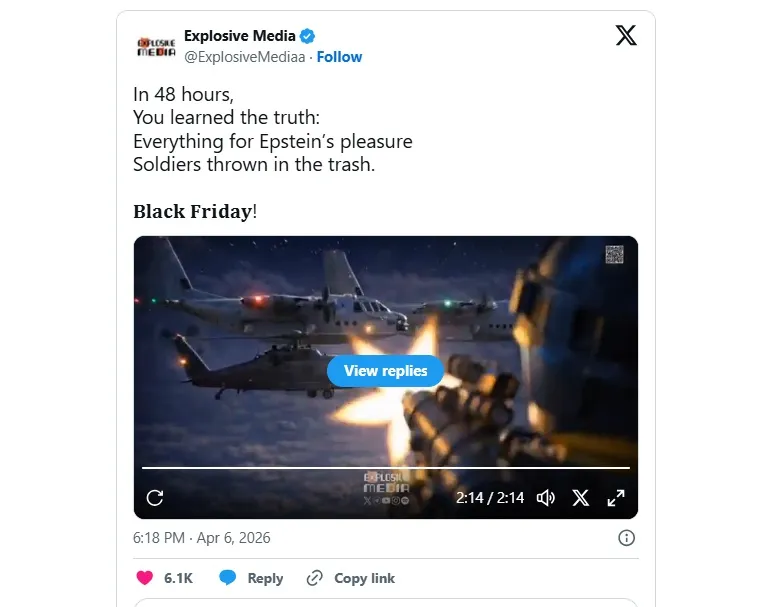Open the Explosive Media display name

click(240, 36)
